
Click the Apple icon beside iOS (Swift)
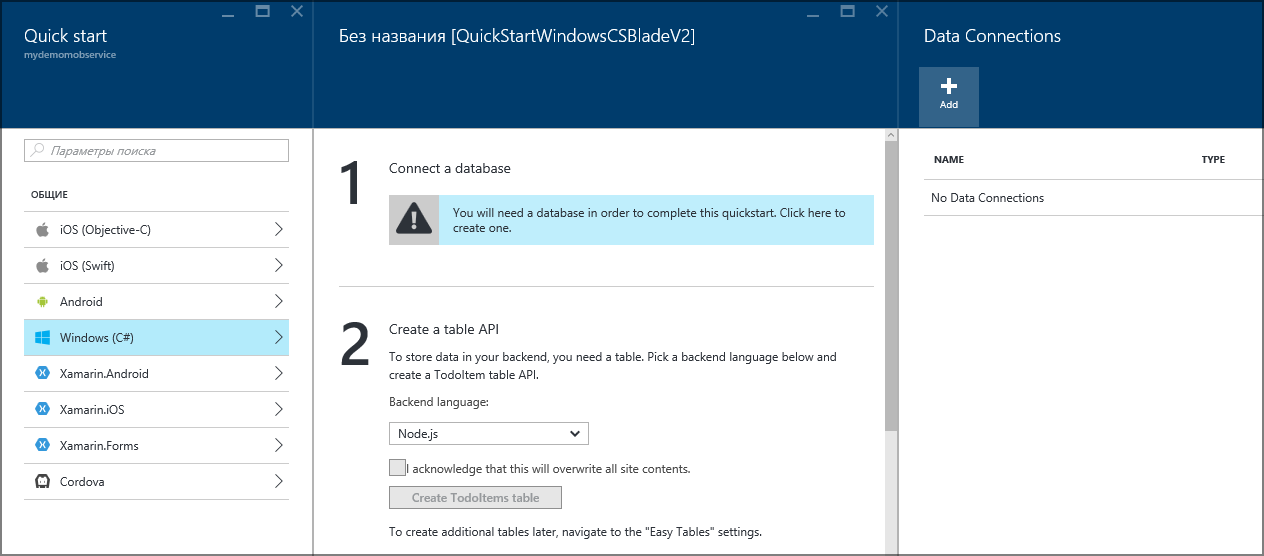(x=42, y=265)
